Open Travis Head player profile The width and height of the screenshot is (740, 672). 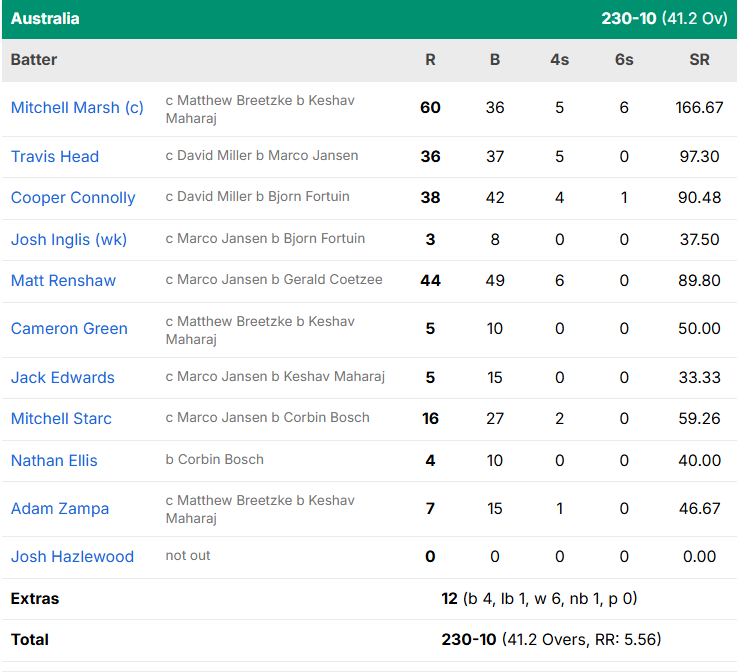(x=55, y=157)
